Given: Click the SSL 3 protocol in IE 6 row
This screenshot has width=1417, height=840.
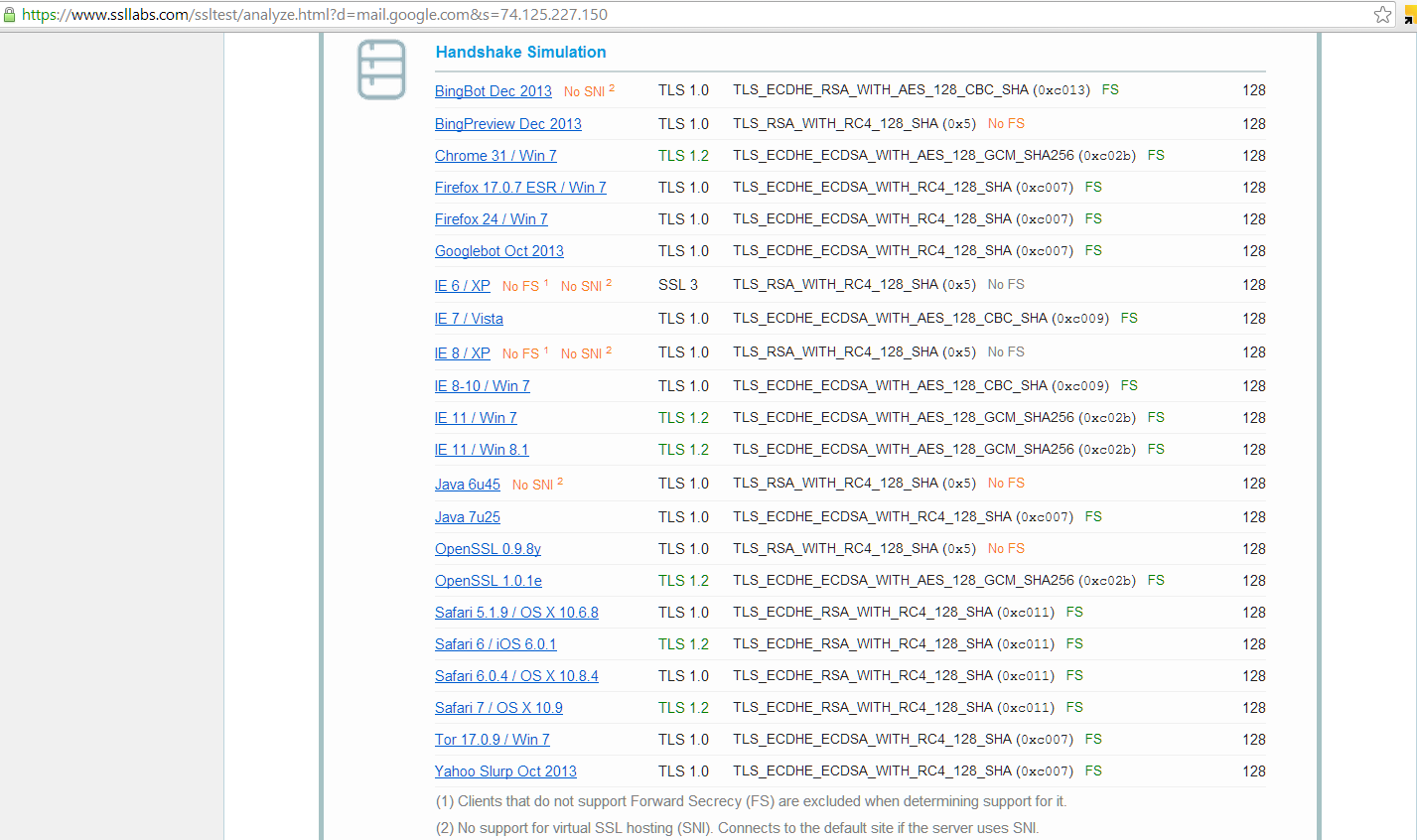Looking at the screenshot, I should point(678,285).
